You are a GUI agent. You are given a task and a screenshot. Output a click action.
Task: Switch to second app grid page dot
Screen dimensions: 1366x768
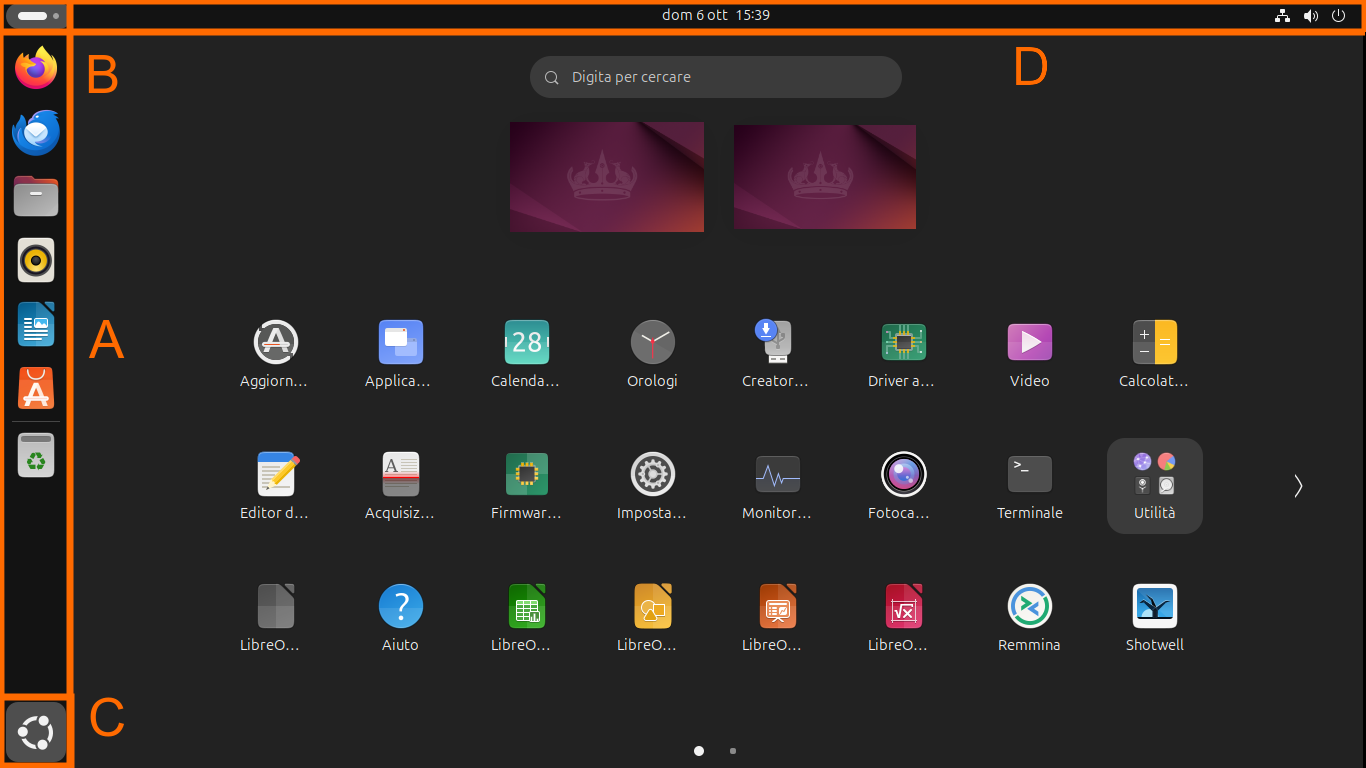pyautogui.click(x=733, y=751)
